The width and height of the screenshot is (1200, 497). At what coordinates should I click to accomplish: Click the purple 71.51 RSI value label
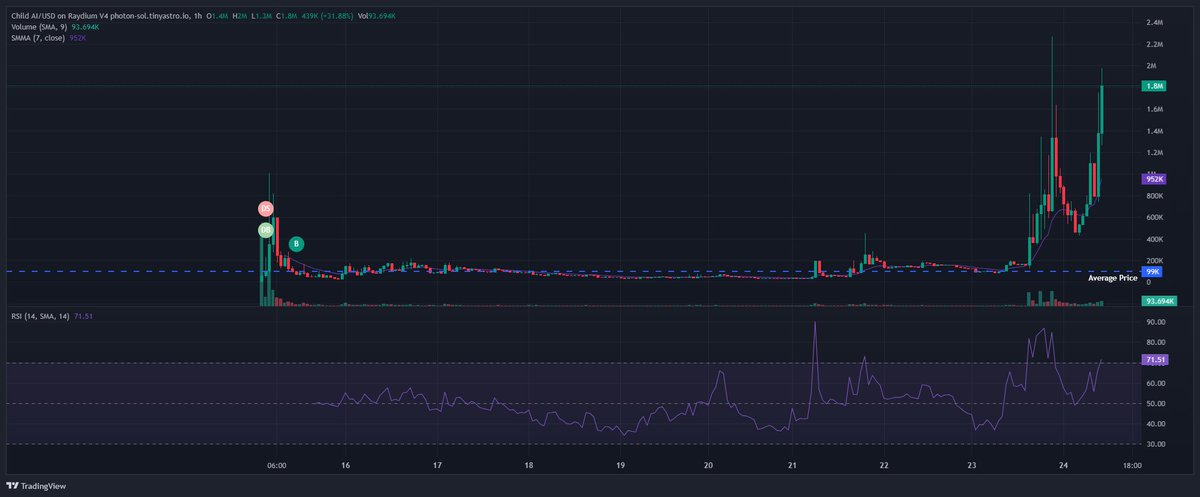click(x=1156, y=359)
